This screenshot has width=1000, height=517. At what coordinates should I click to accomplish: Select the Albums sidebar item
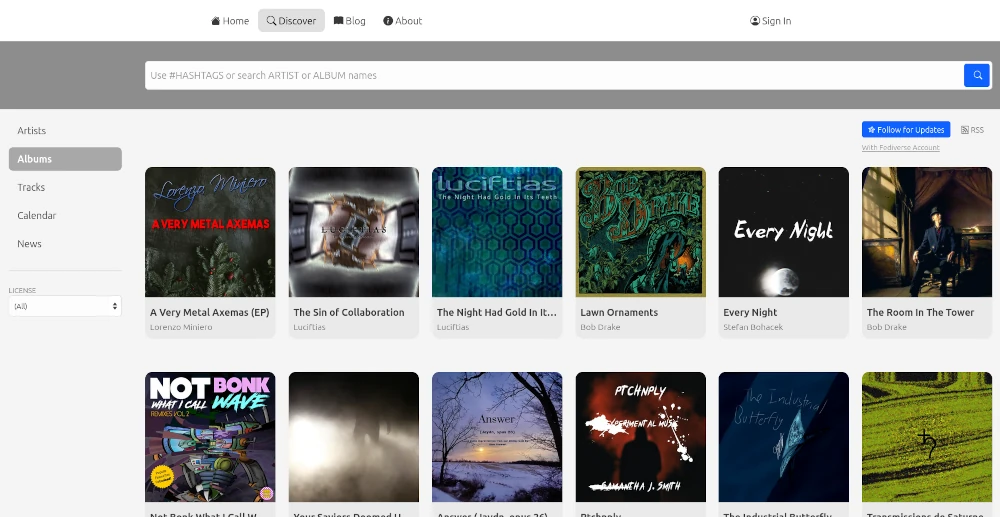point(65,159)
